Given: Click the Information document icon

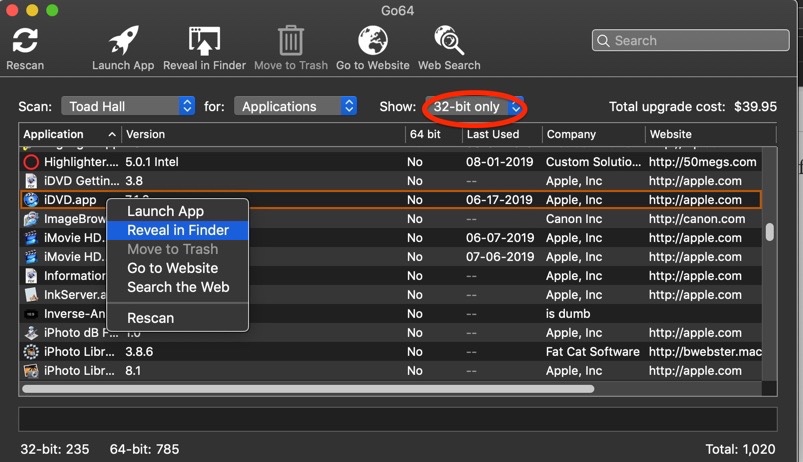Looking at the screenshot, I should 31,276.
